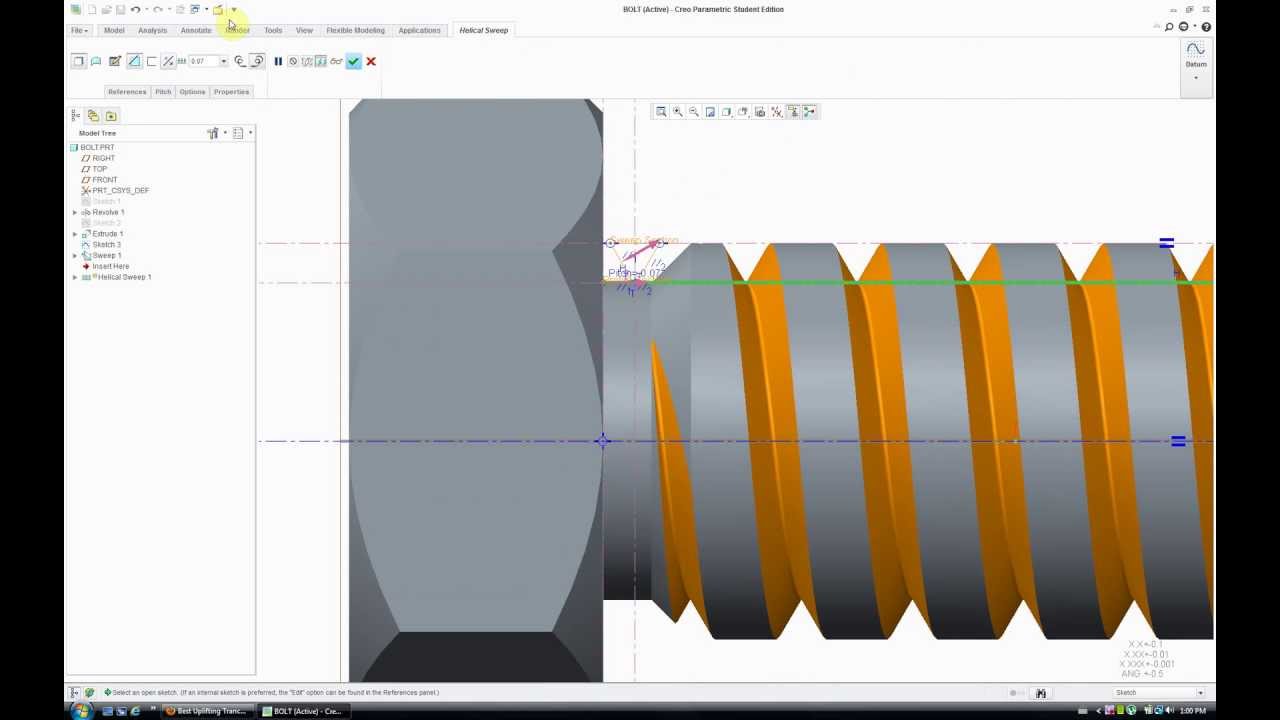Switch to the Flexible Modeling tab
Image resolution: width=1280 pixels, height=720 pixels.
[355, 30]
